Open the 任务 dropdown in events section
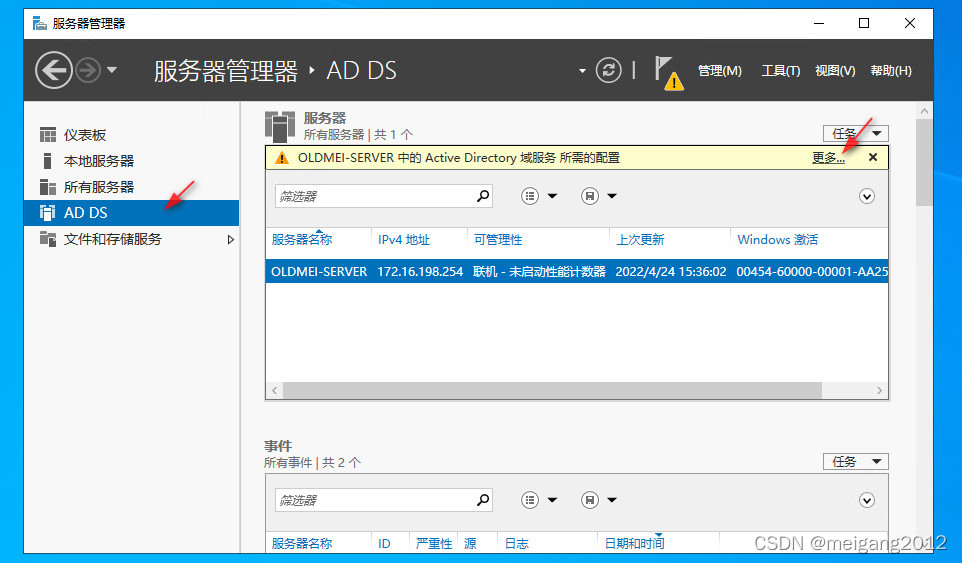This screenshot has width=962, height=563. pyautogui.click(x=855, y=461)
